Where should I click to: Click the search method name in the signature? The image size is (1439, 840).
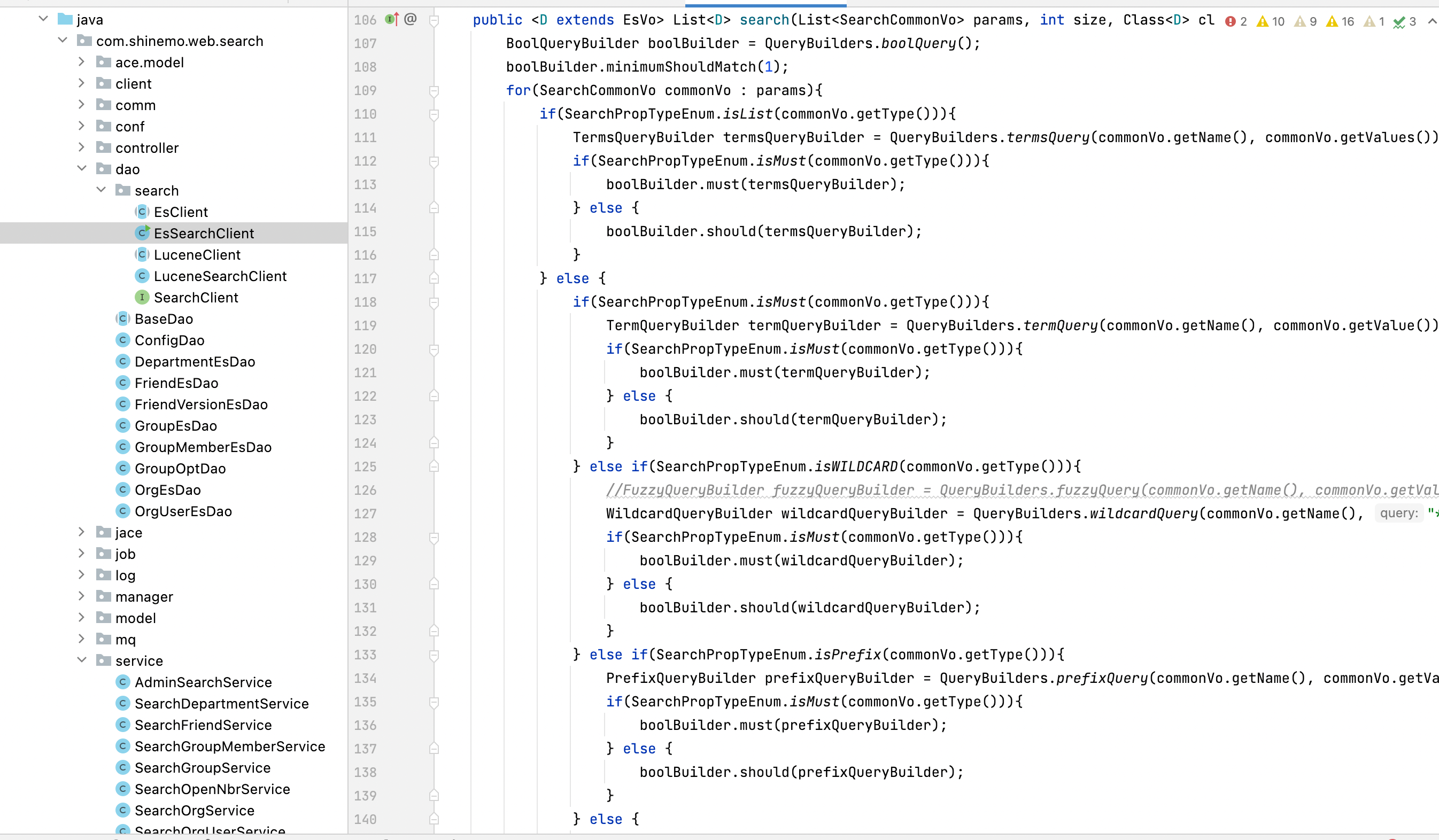coord(764,20)
